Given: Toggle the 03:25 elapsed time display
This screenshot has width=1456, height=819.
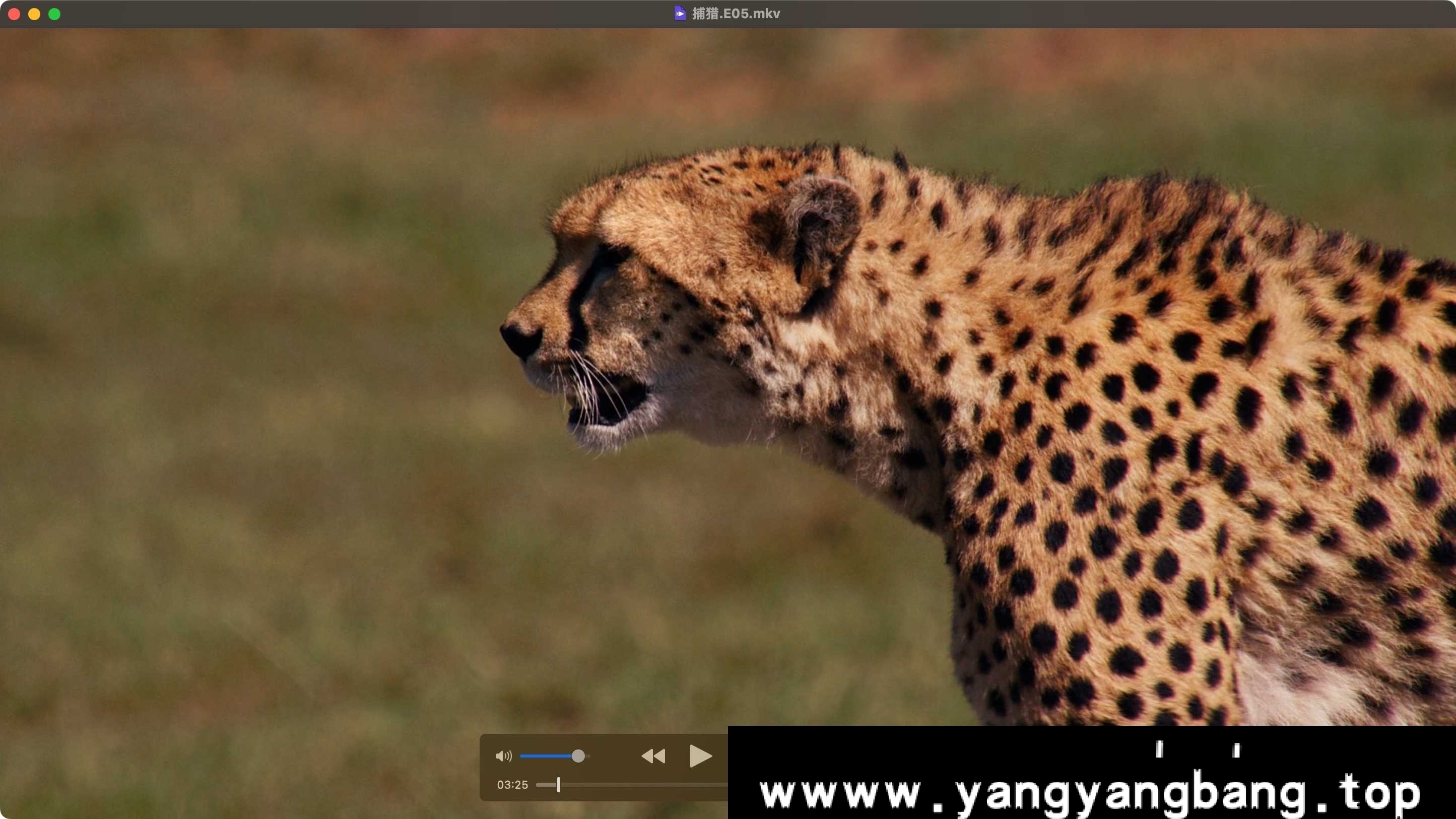Looking at the screenshot, I should [512, 785].
